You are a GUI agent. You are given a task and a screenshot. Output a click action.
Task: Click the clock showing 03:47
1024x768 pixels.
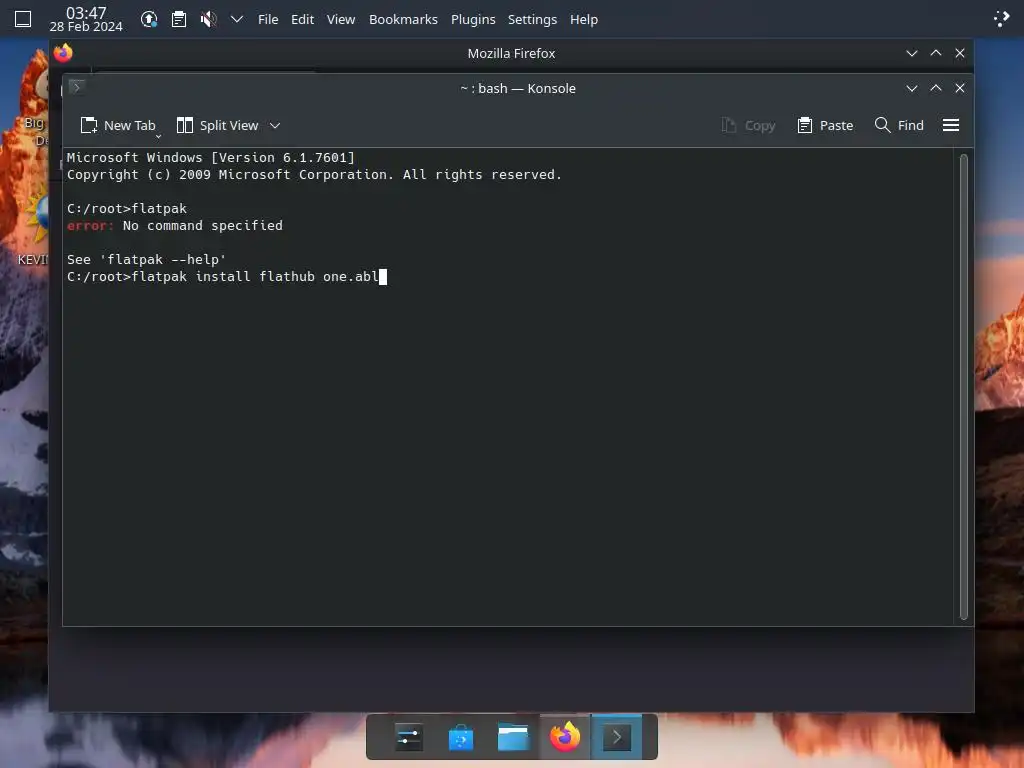[86, 13]
